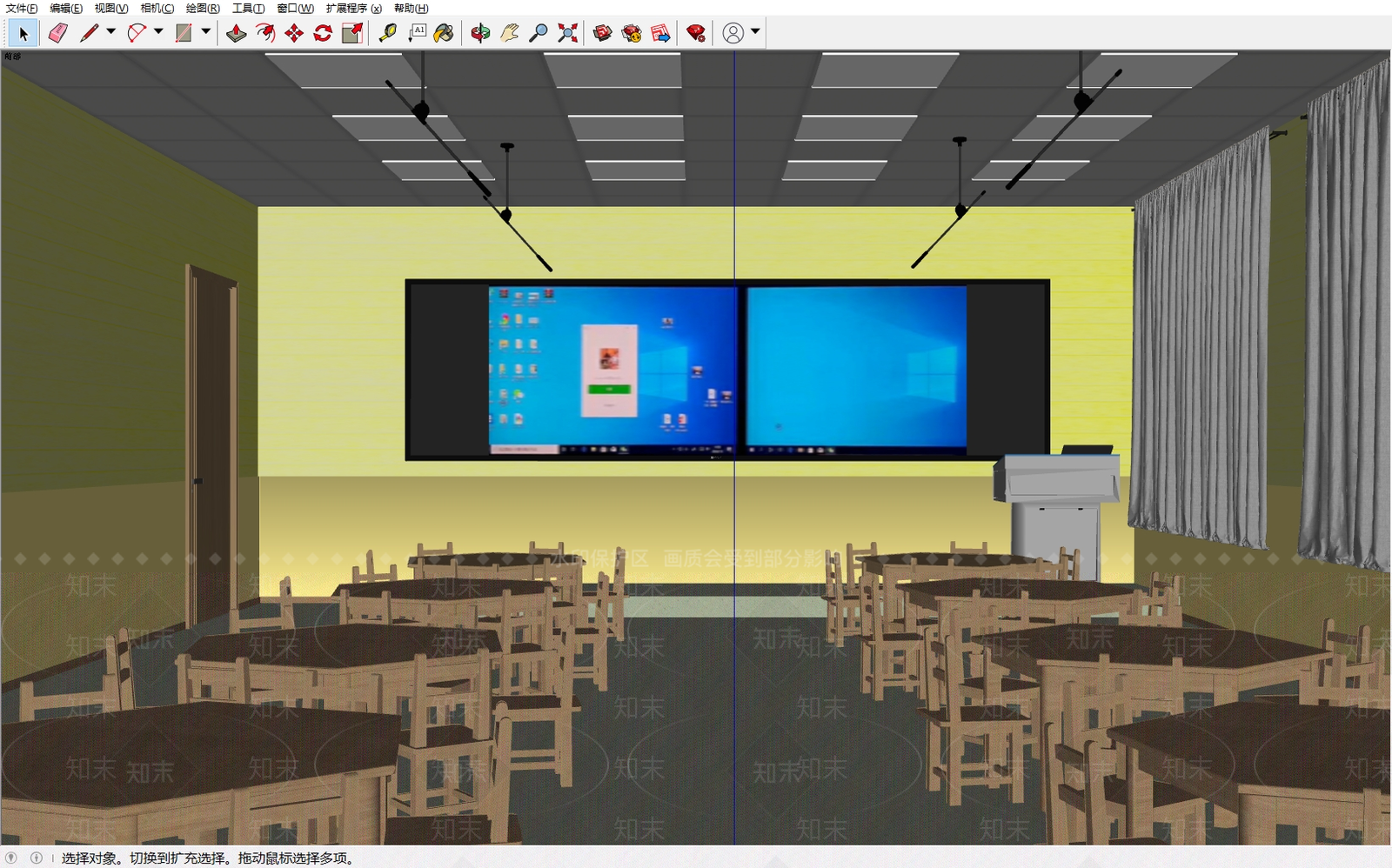Click the Zoom Extents tool
This screenshot has height=868, width=1392.
567,33
